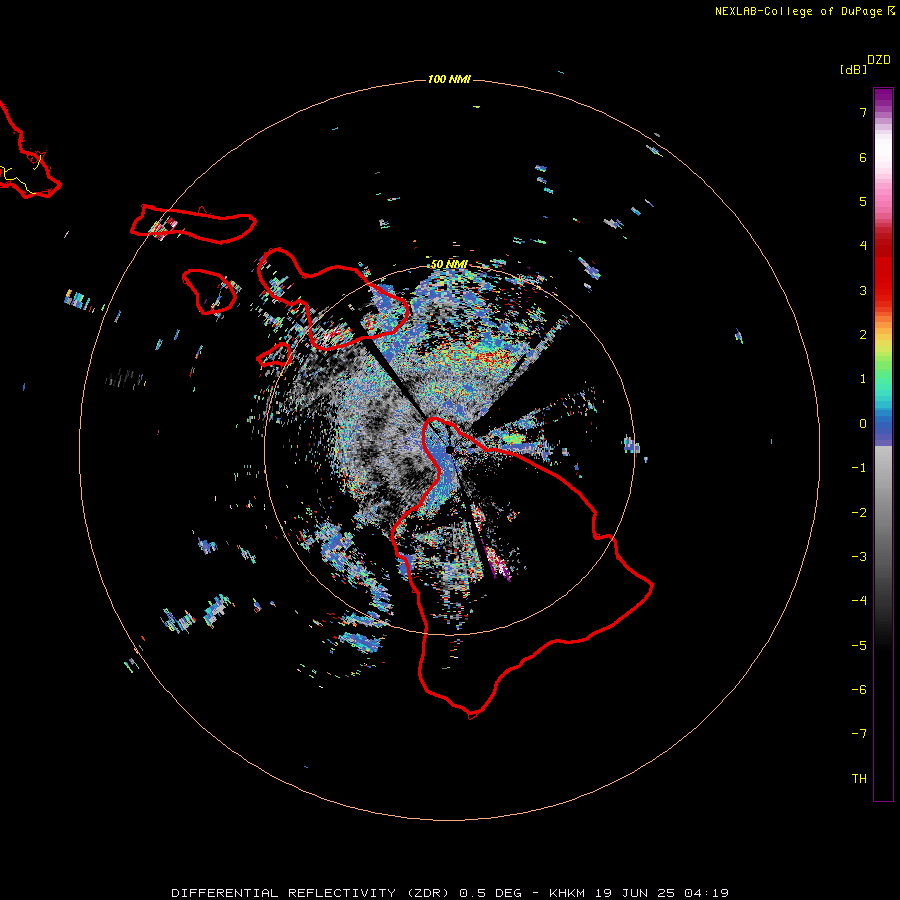Image resolution: width=900 pixels, height=900 pixels.
Task: Click the 100 NMI range ring label
Action: 449,79
